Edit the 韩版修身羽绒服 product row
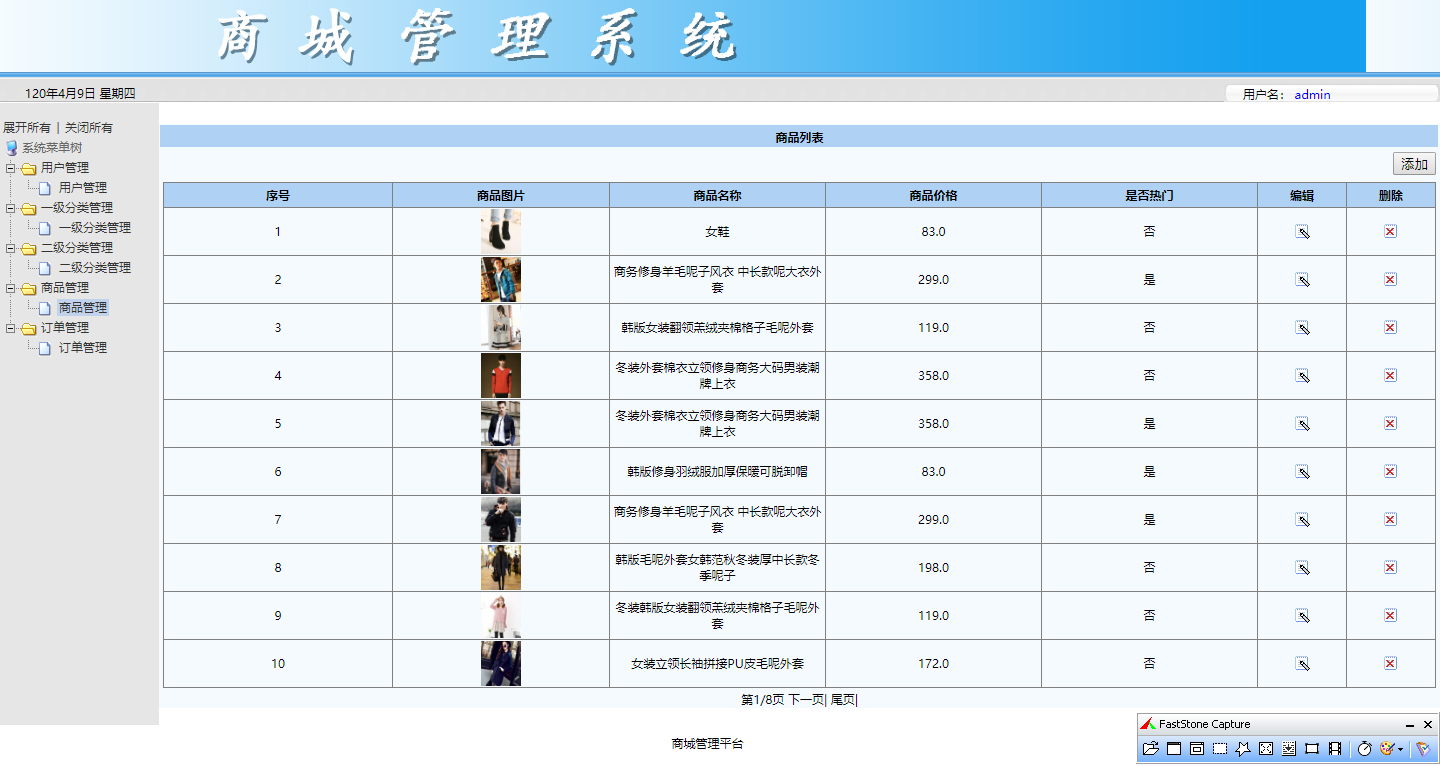 [1302, 472]
